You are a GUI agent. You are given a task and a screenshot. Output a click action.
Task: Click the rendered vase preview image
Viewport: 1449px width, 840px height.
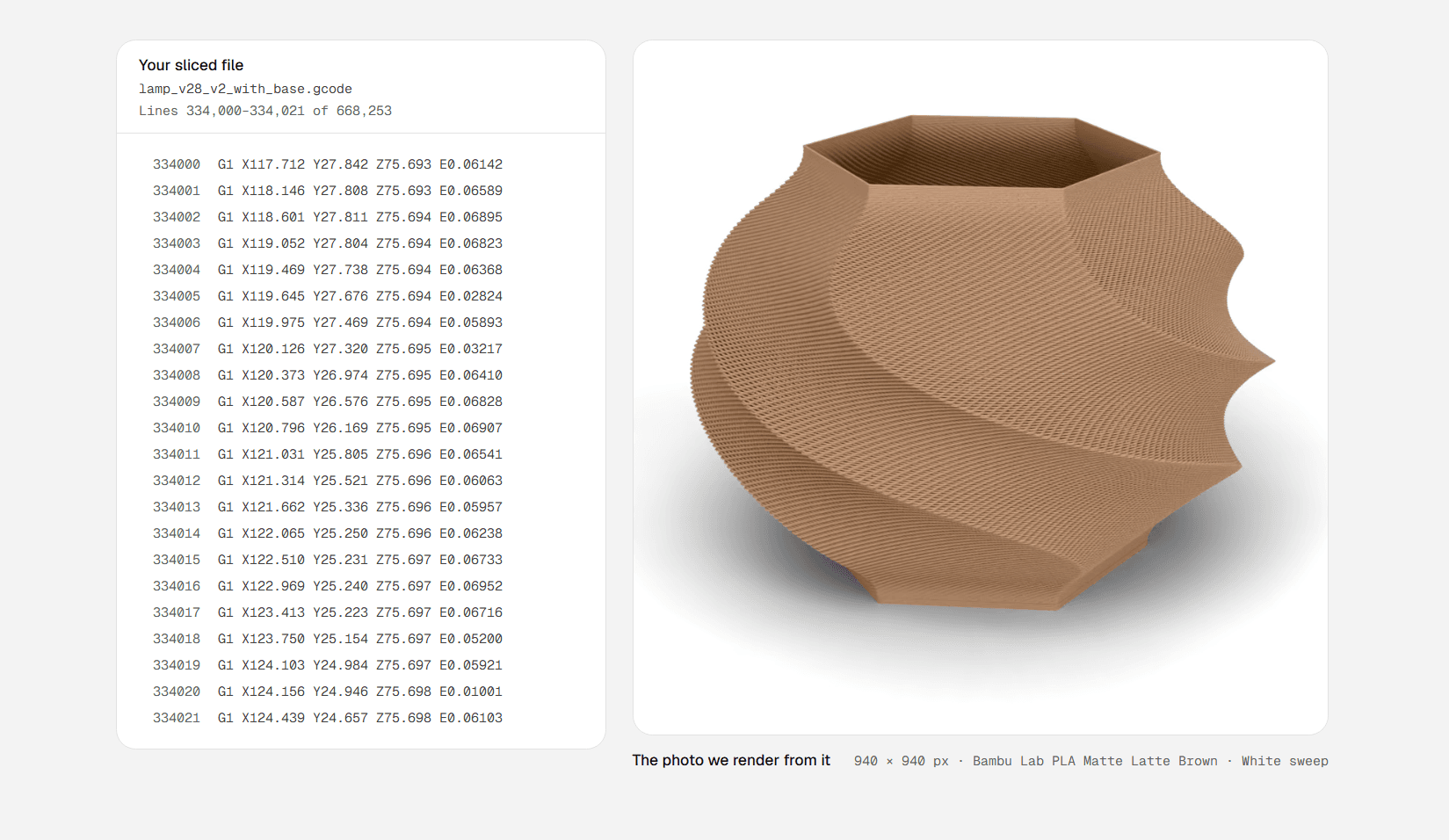[981, 387]
